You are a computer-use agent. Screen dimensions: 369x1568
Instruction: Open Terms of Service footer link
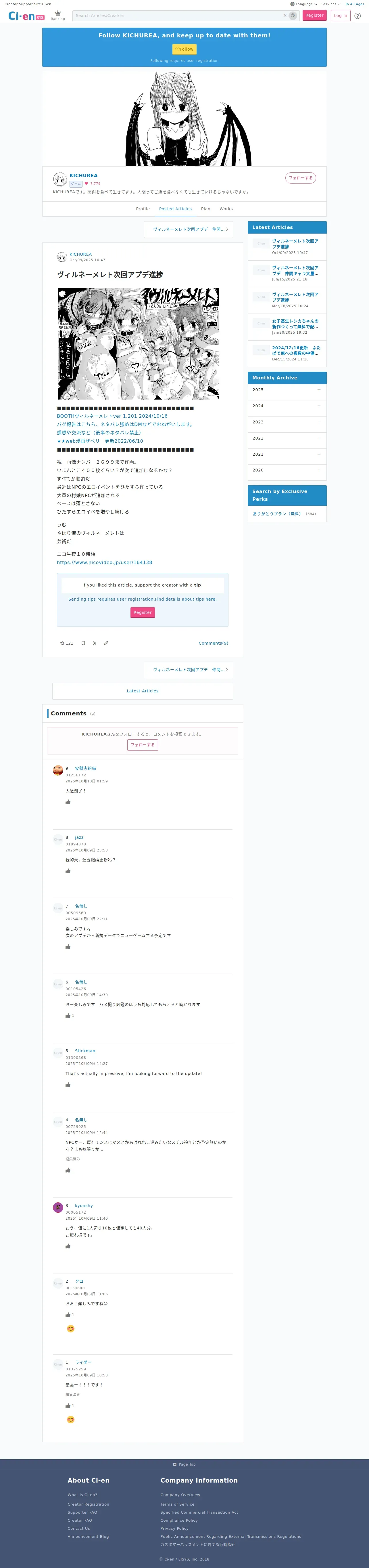(x=178, y=1504)
